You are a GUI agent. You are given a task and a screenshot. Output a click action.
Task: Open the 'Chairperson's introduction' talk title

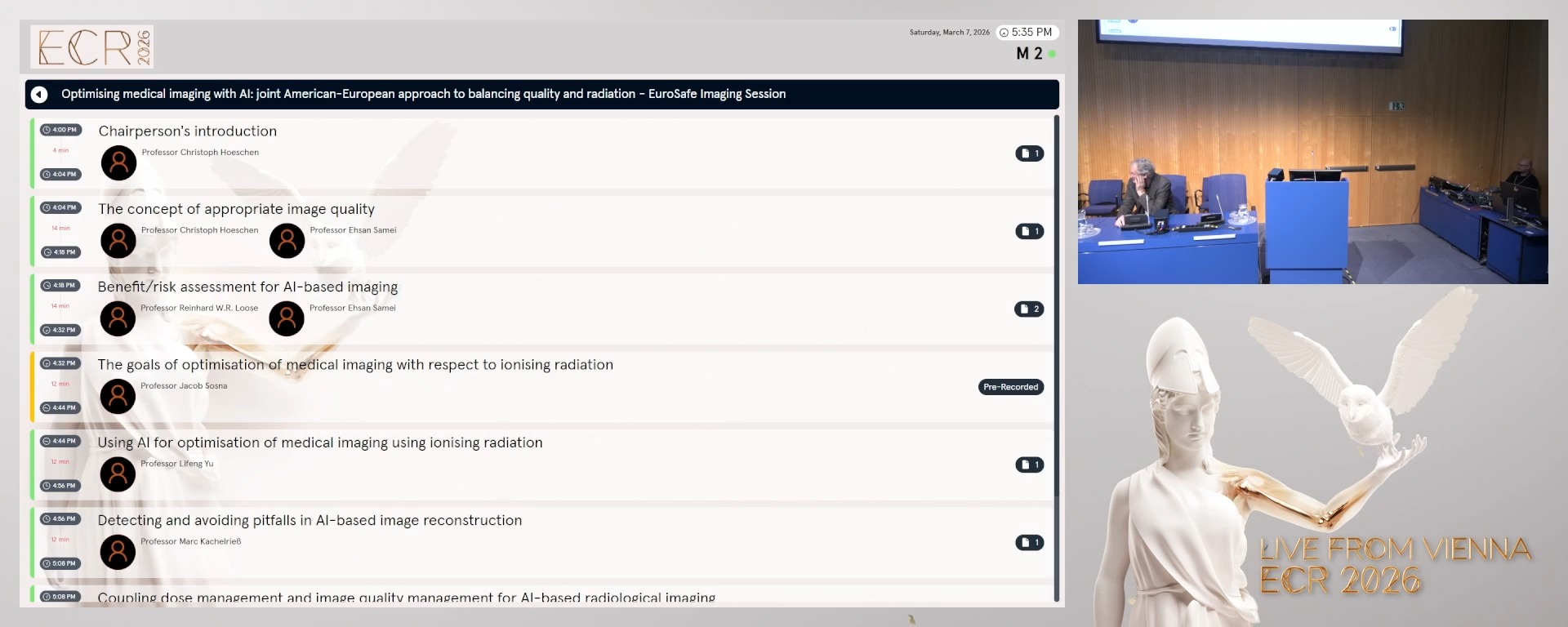[188, 131]
